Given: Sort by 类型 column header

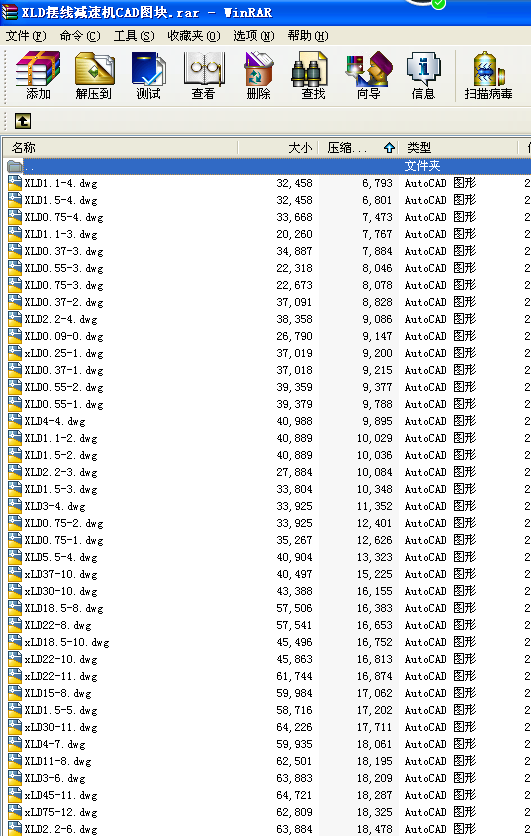Looking at the screenshot, I should point(458,148).
